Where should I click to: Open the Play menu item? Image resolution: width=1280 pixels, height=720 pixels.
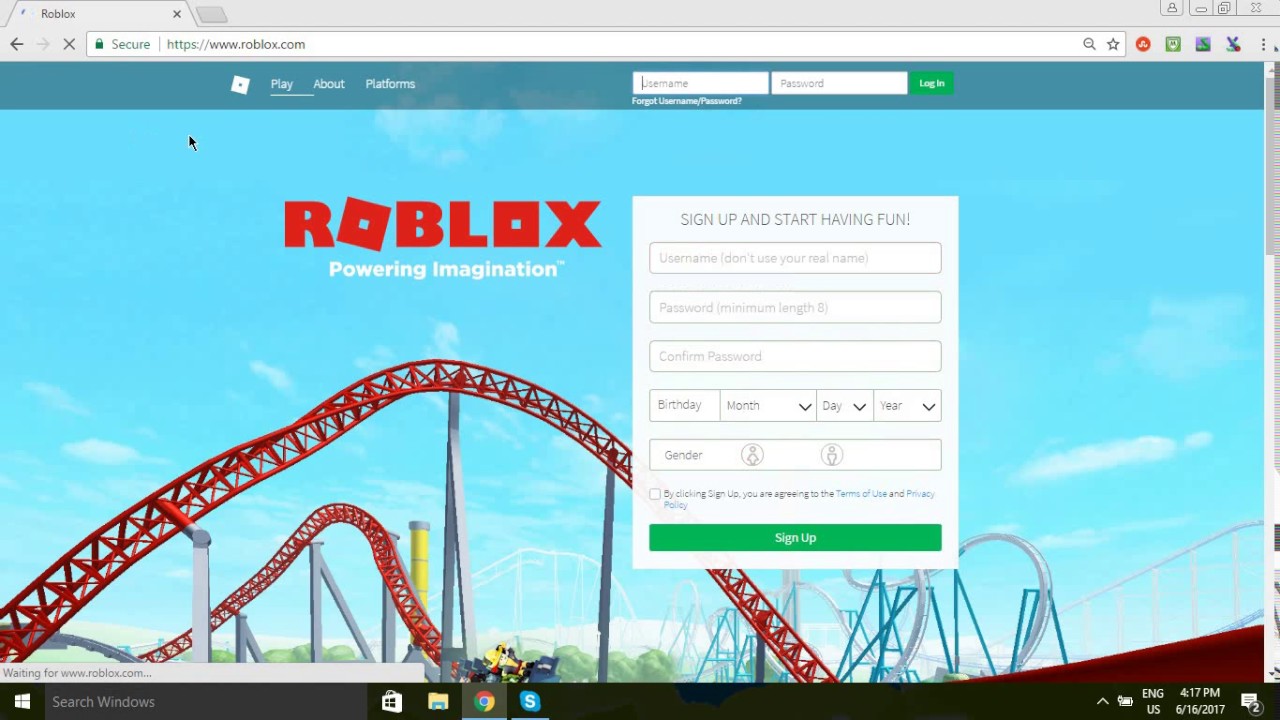coord(282,84)
